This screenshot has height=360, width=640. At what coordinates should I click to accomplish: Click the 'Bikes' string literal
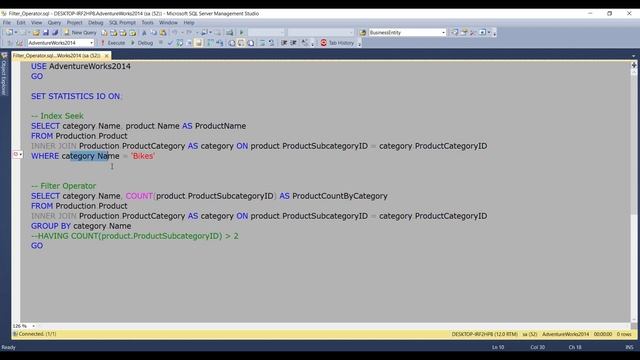click(x=143, y=156)
